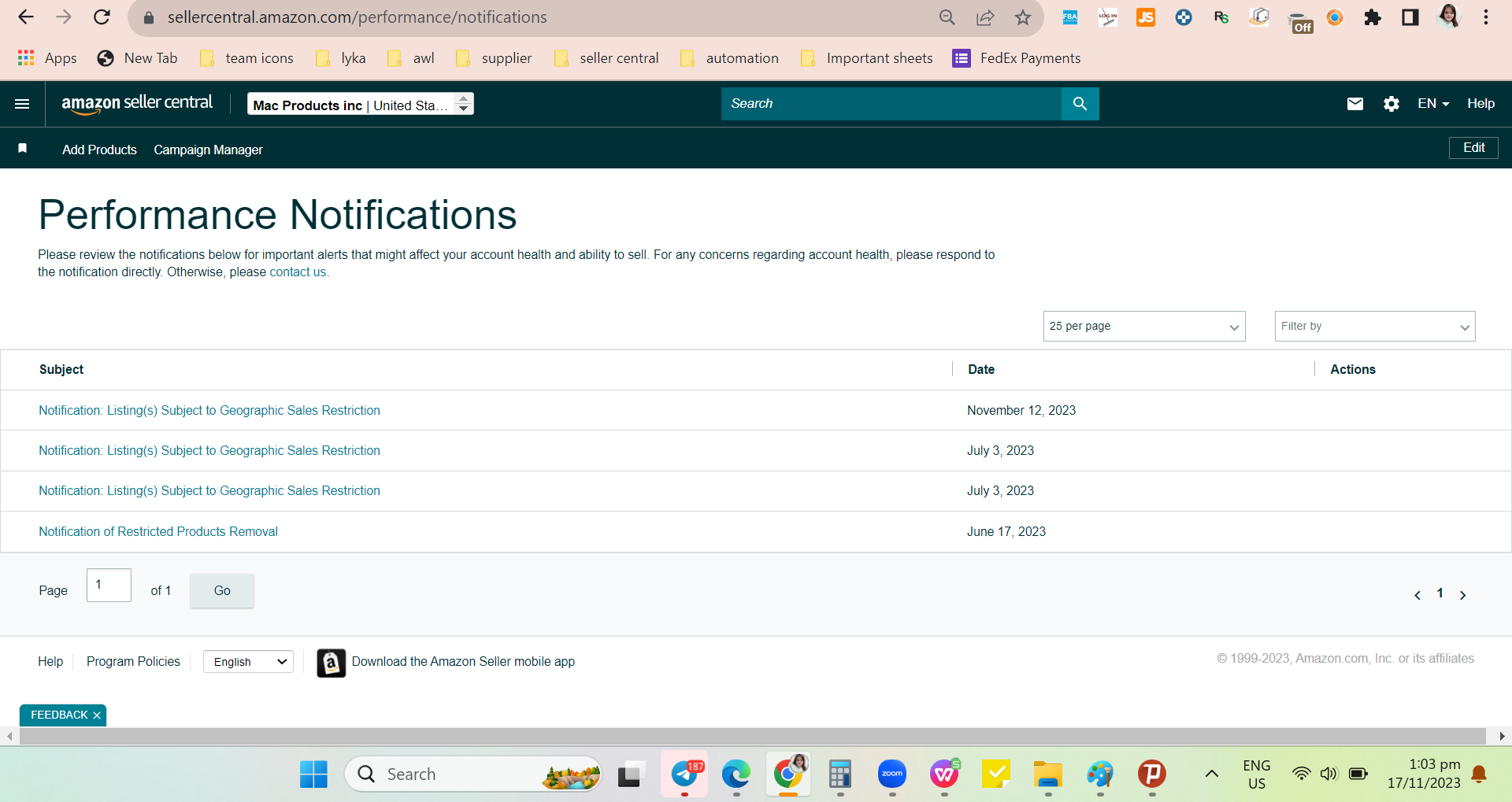Click the Seller Central search field
Viewport: 1512px width, 802px height.
[891, 104]
